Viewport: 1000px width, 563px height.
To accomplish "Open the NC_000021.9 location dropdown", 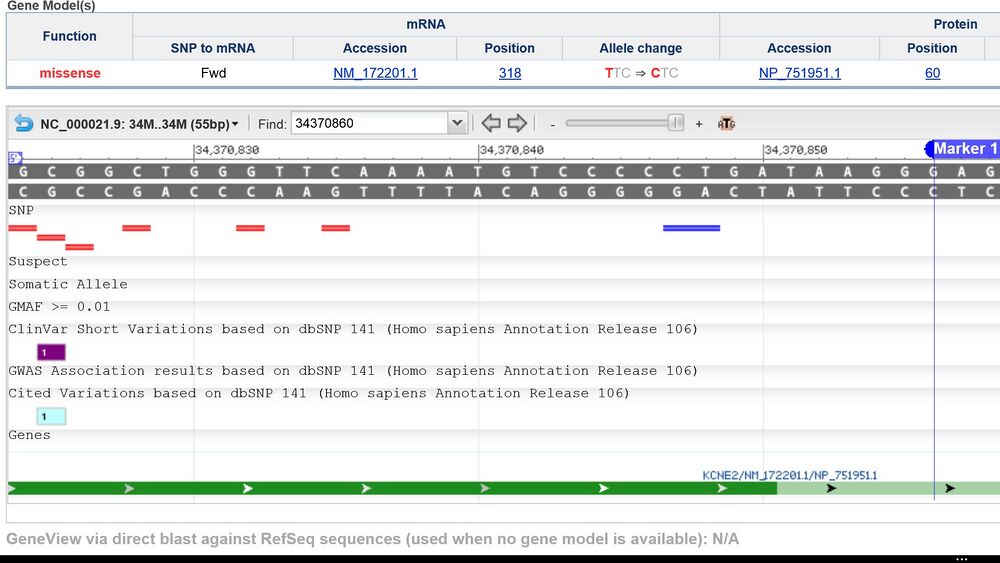I will click(x=139, y=124).
